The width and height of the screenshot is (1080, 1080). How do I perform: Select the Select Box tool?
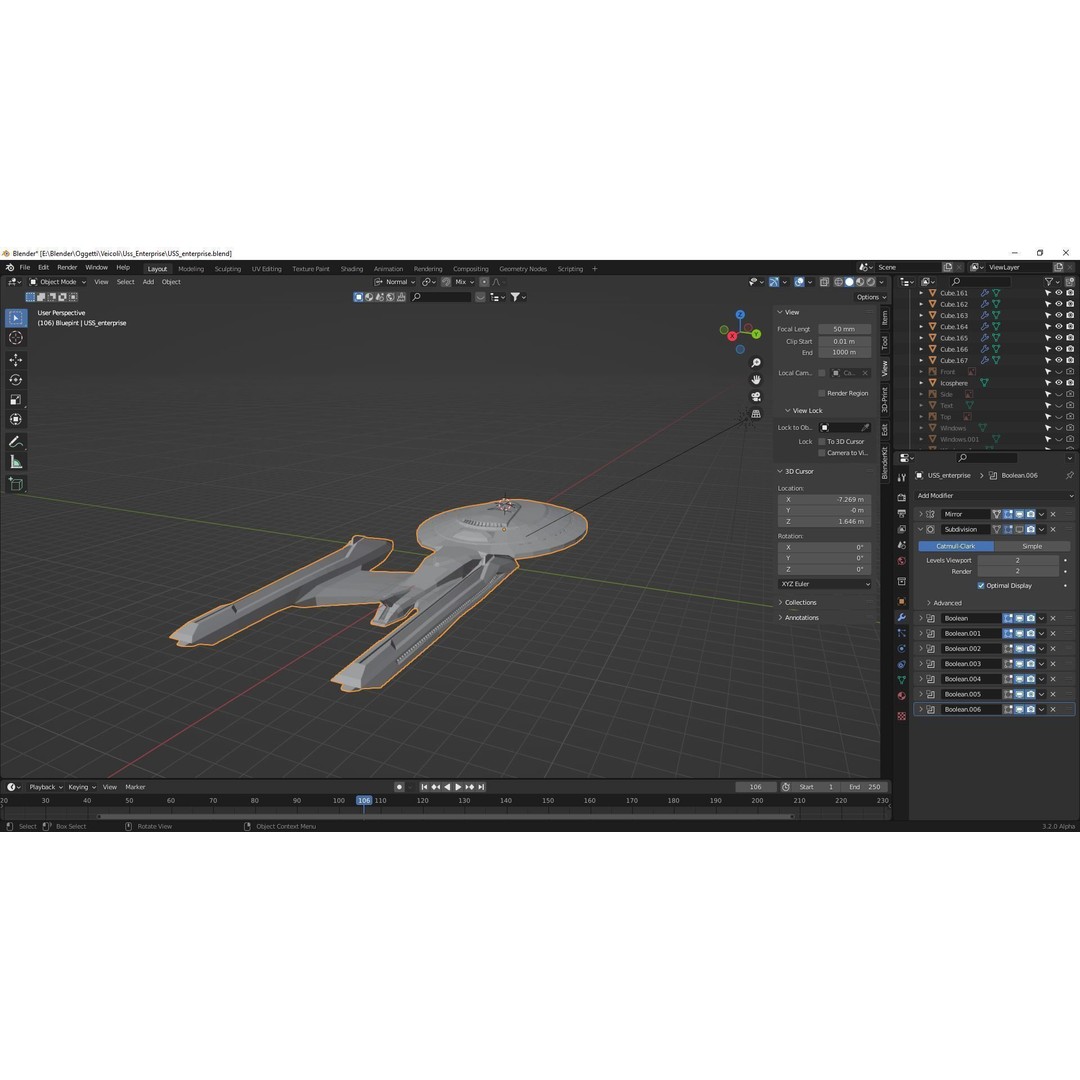point(16,318)
